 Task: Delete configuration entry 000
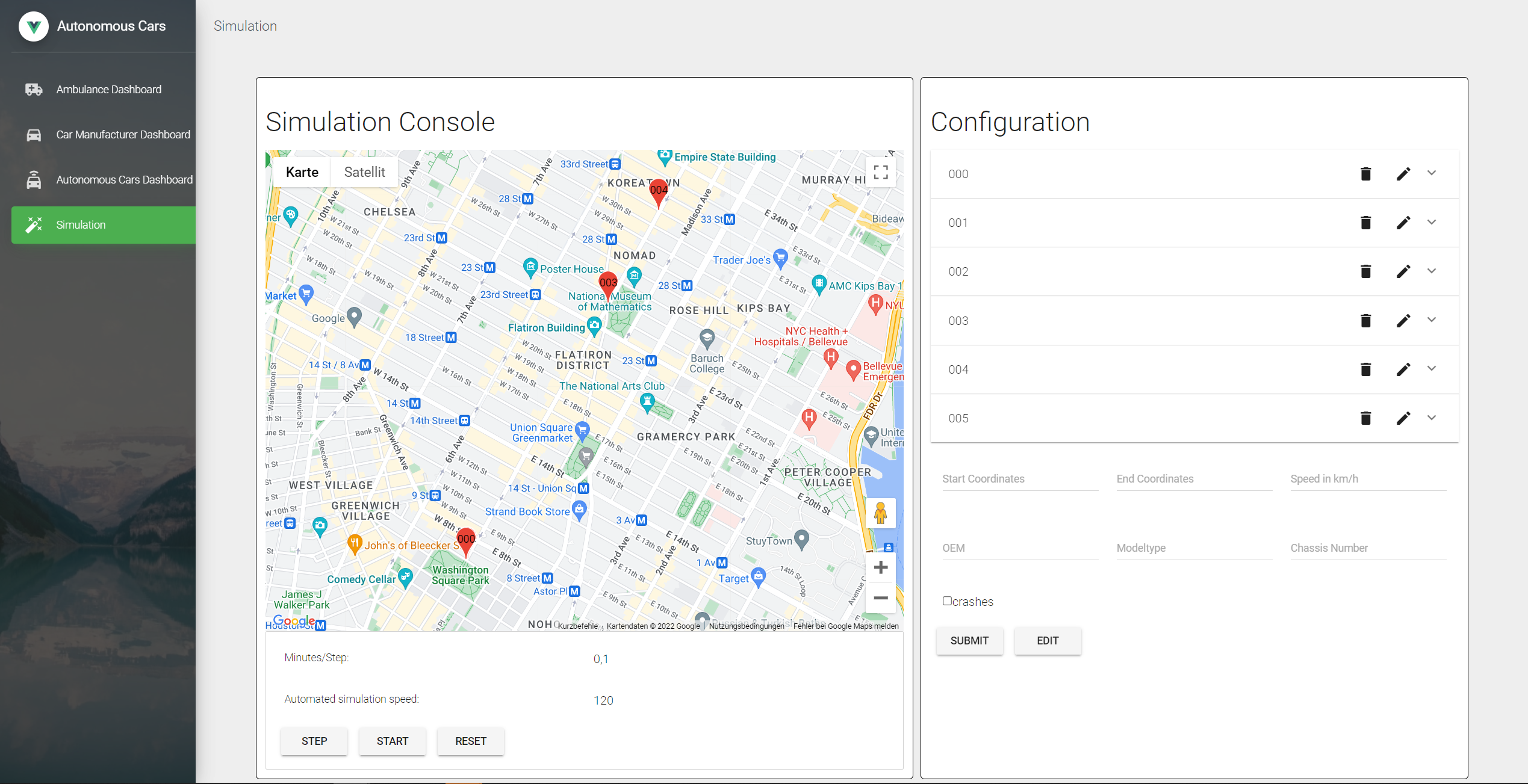pos(1365,174)
